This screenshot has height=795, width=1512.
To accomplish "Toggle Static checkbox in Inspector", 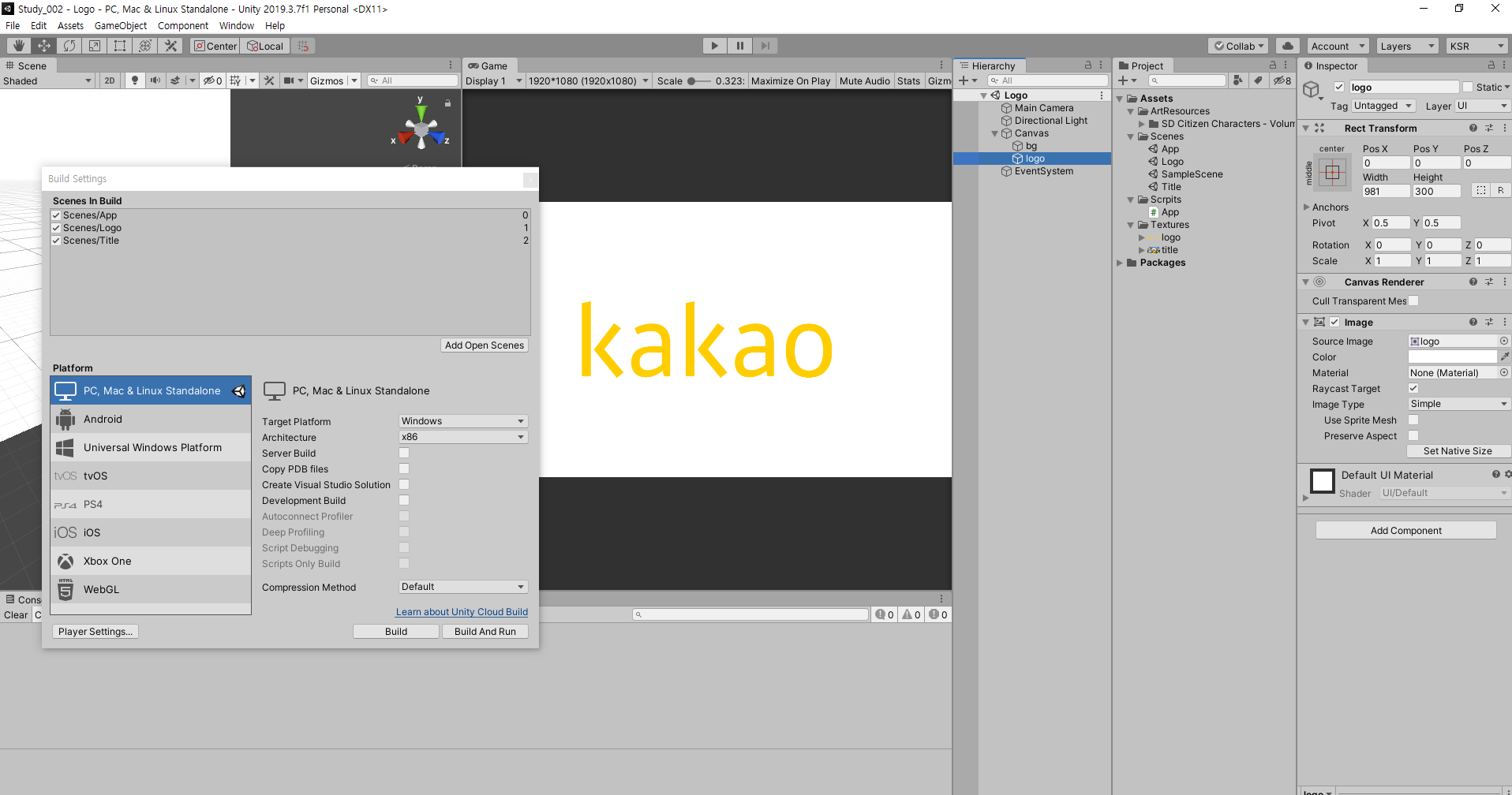I will pyautogui.click(x=1468, y=87).
